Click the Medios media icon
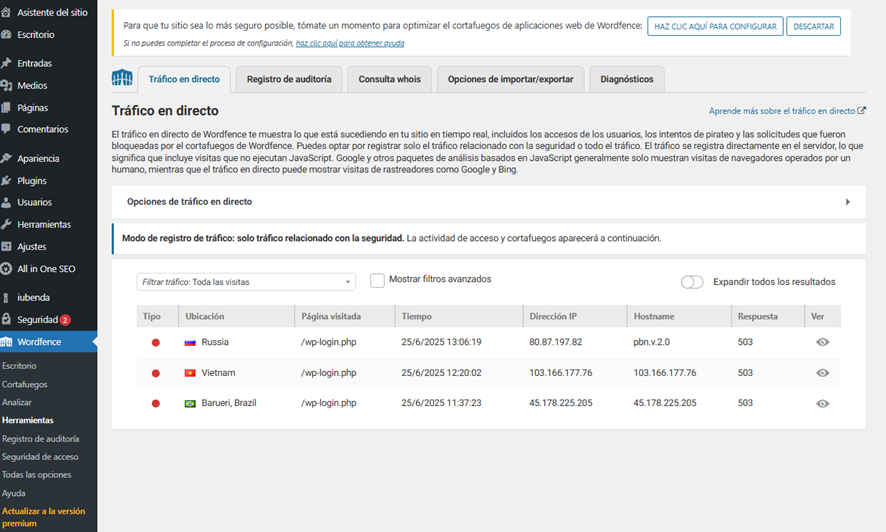 [x=6, y=85]
